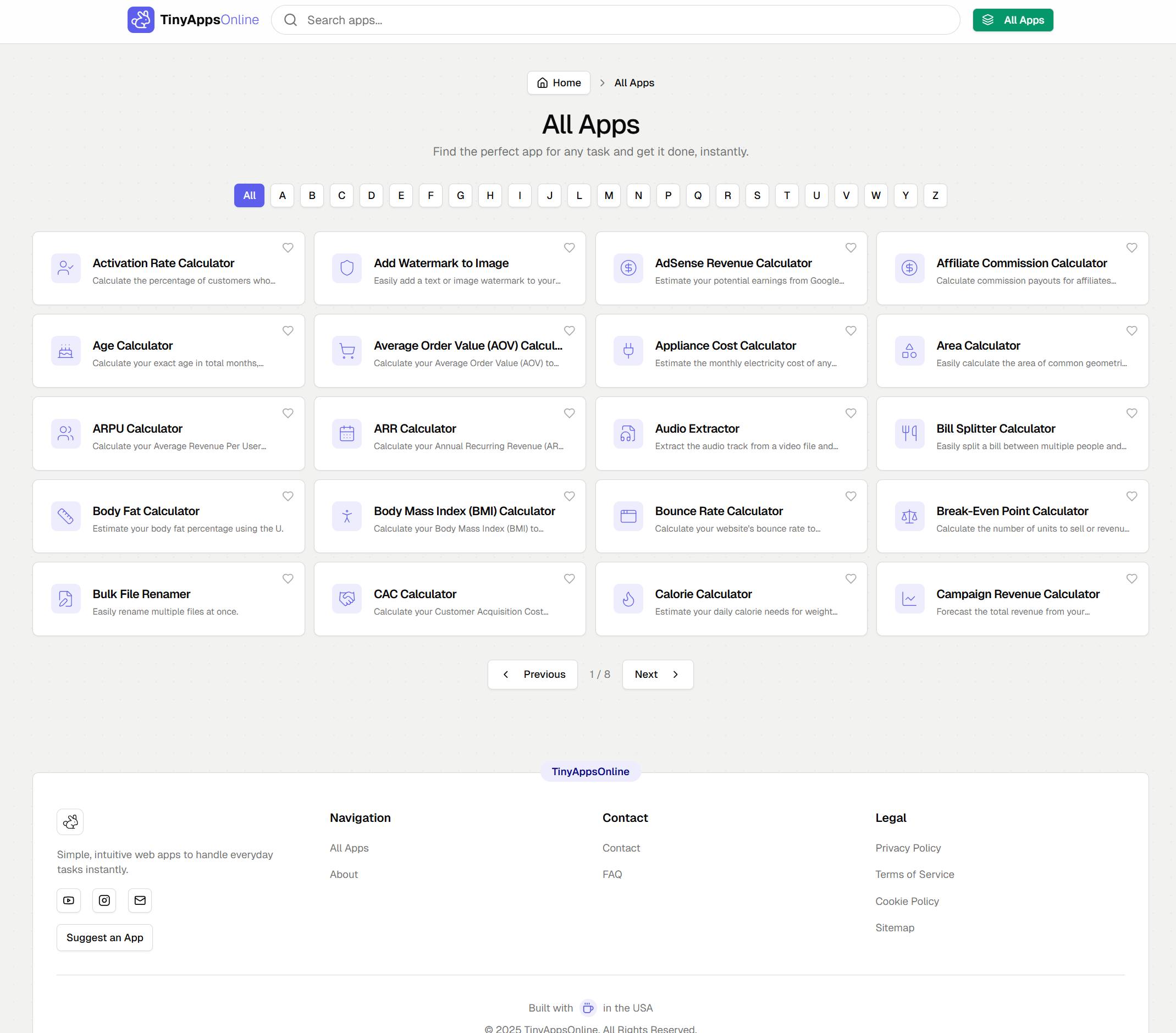
Task: Open the About page from Navigation
Action: [x=344, y=874]
